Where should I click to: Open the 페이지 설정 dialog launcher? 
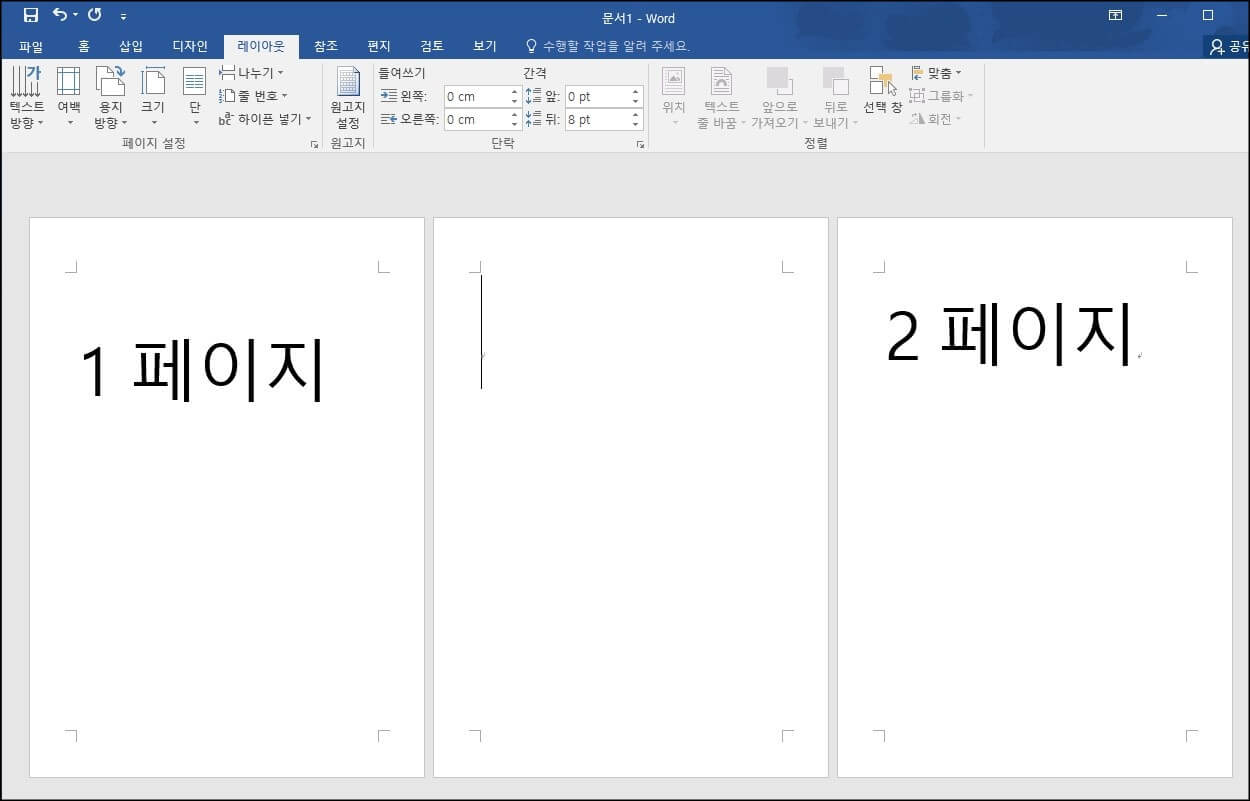pyautogui.click(x=314, y=145)
